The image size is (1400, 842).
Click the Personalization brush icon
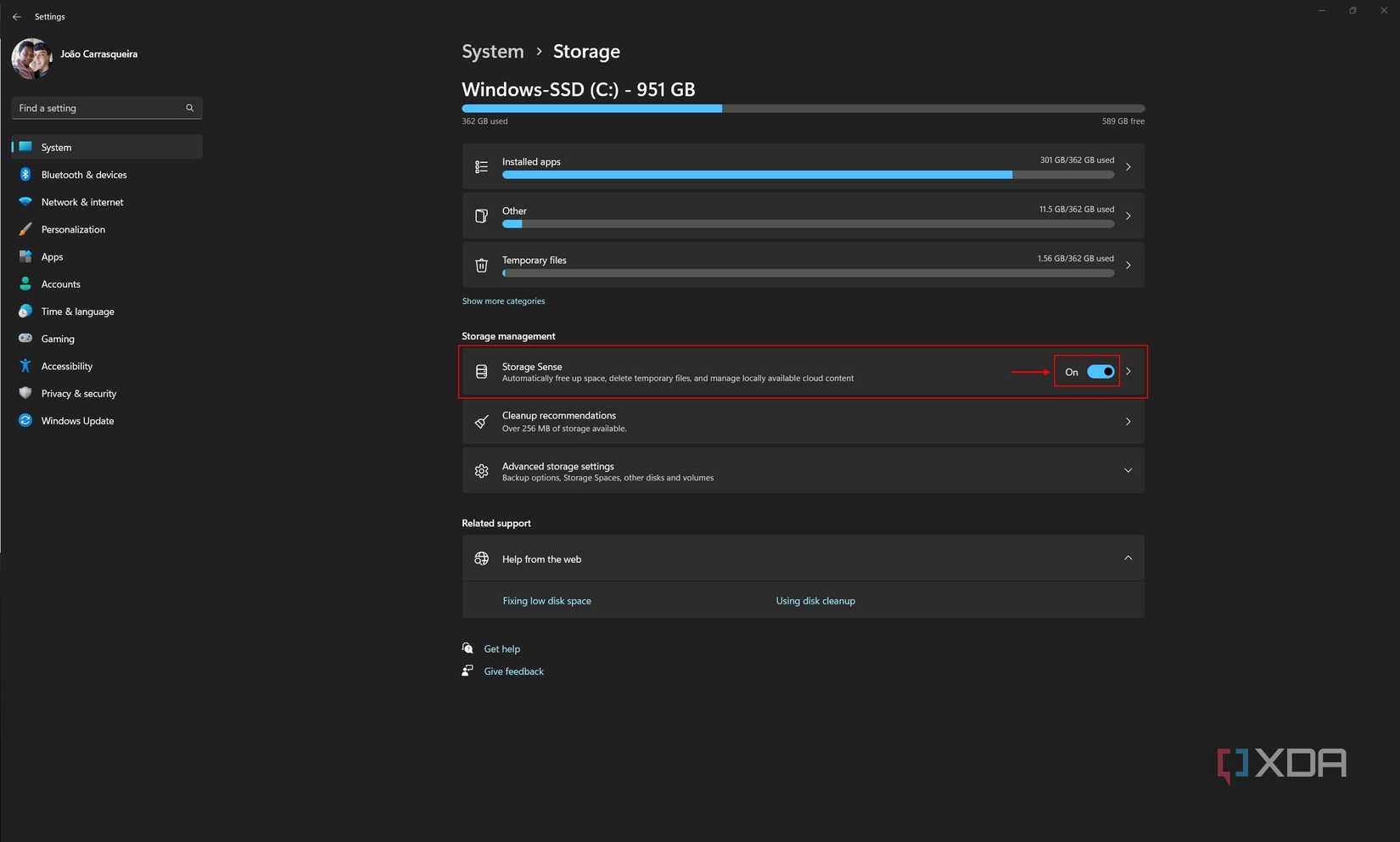pos(25,228)
